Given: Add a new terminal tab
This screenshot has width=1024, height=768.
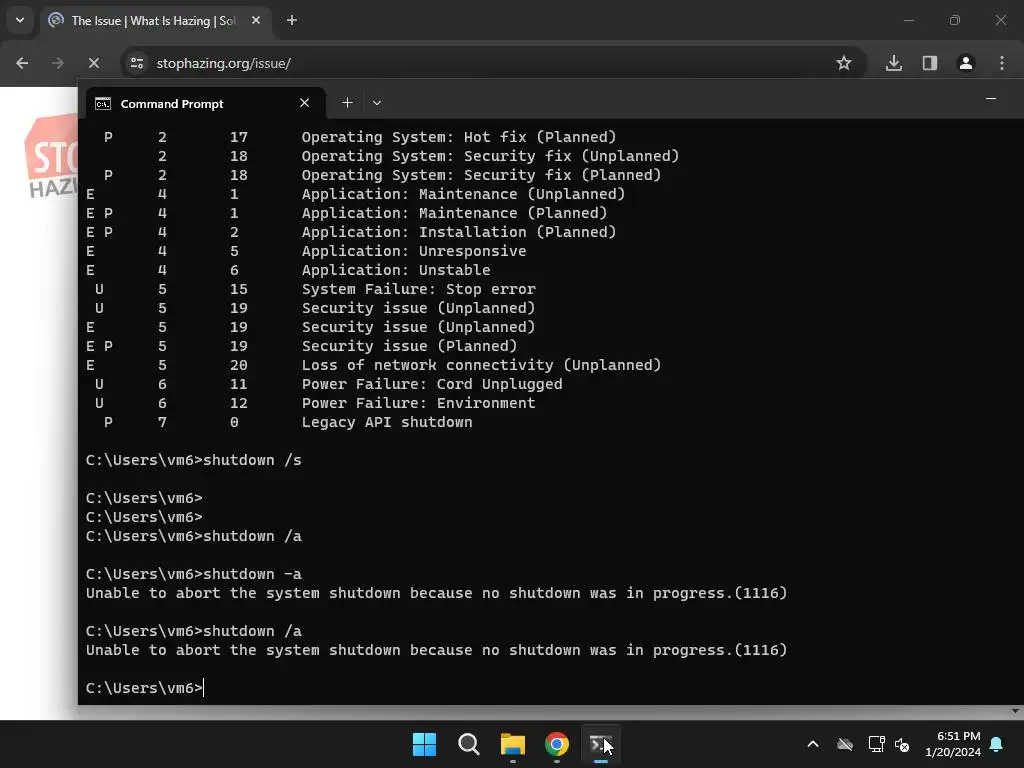Looking at the screenshot, I should point(347,103).
